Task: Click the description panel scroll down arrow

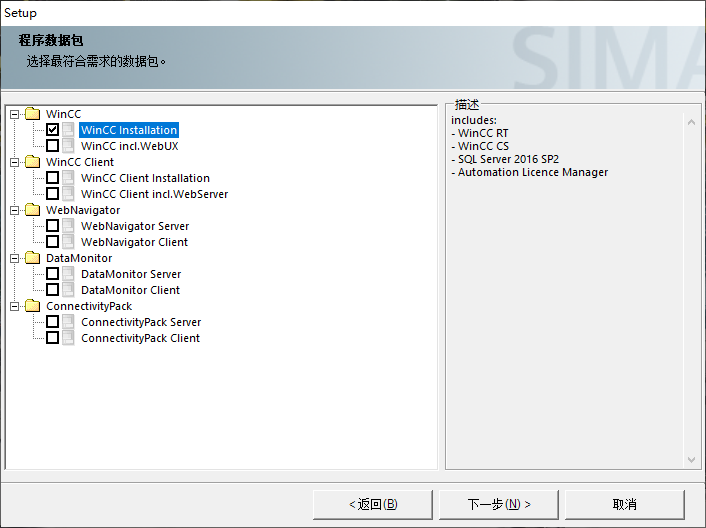Action: (691, 460)
